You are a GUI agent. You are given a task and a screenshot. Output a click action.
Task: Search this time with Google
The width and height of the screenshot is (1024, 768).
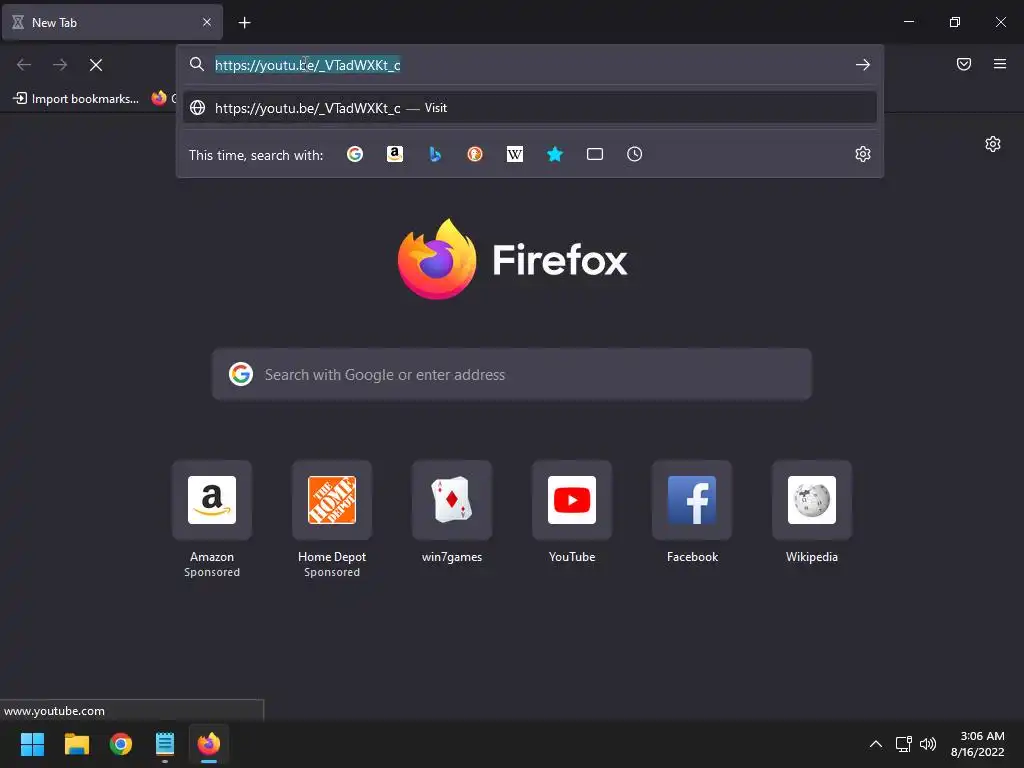click(355, 154)
